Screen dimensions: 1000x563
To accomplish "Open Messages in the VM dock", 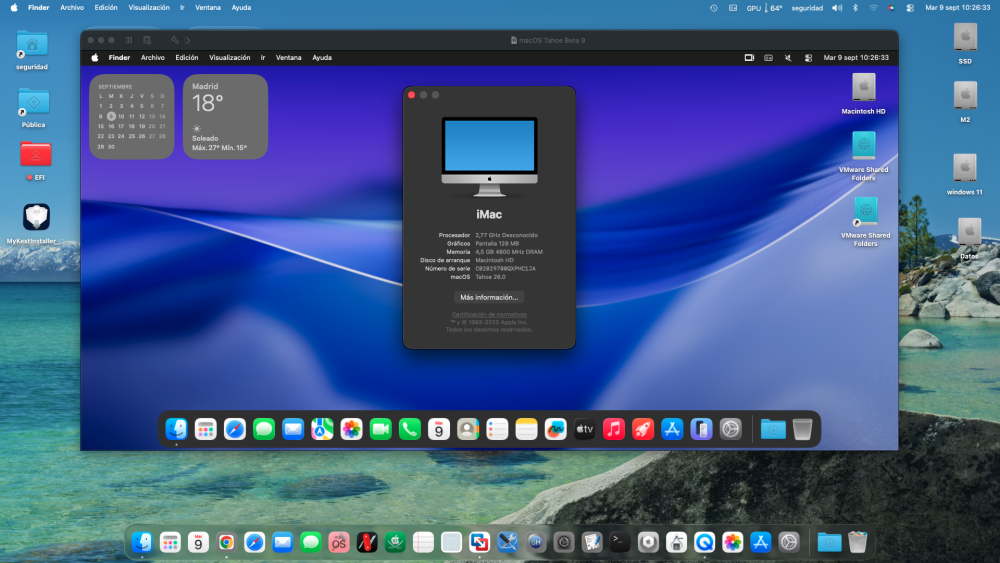I will coord(263,429).
